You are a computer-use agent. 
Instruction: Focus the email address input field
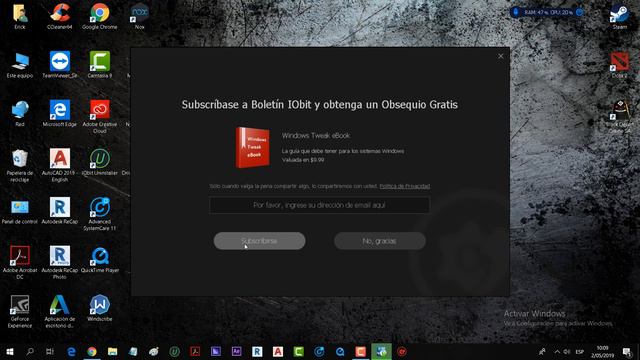(319, 205)
